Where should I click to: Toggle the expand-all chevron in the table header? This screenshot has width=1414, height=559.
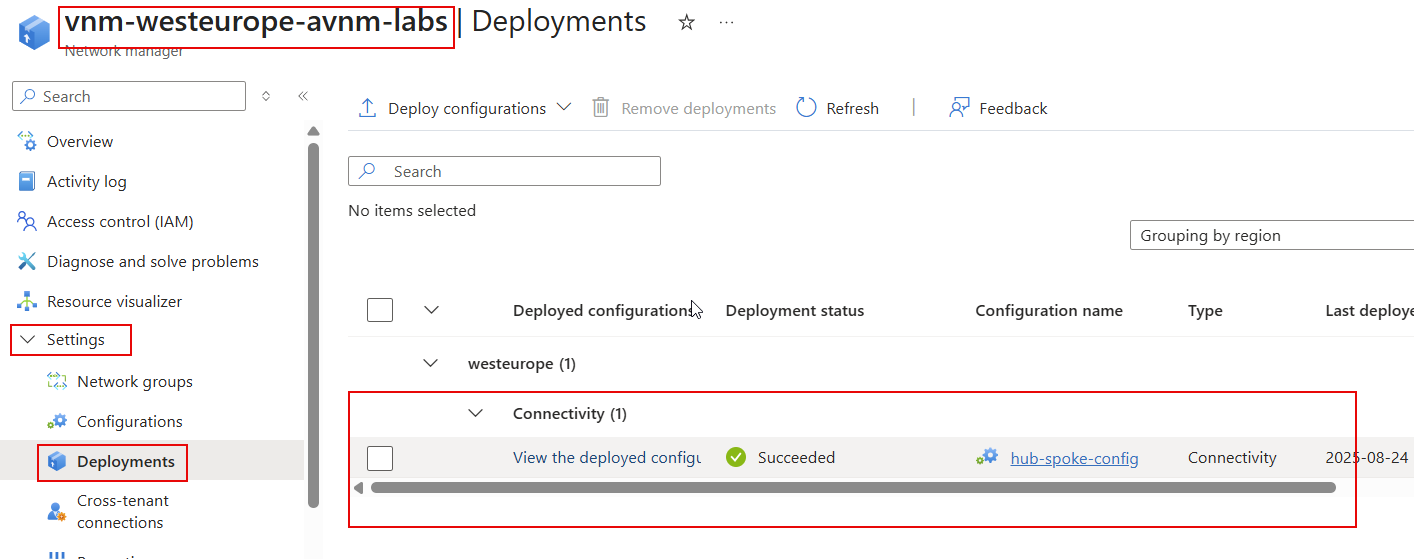431,310
